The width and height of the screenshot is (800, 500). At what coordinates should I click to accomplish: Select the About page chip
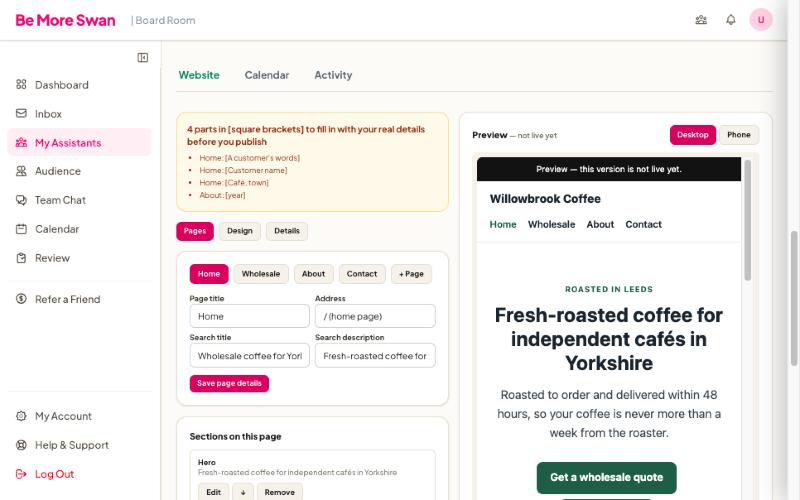pos(313,274)
